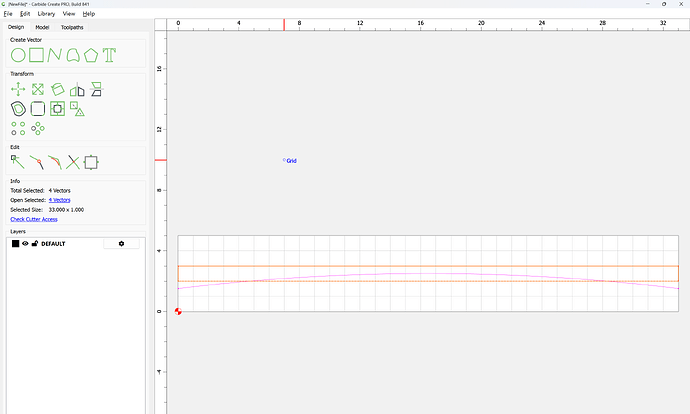Open the Edit menu

point(25,14)
